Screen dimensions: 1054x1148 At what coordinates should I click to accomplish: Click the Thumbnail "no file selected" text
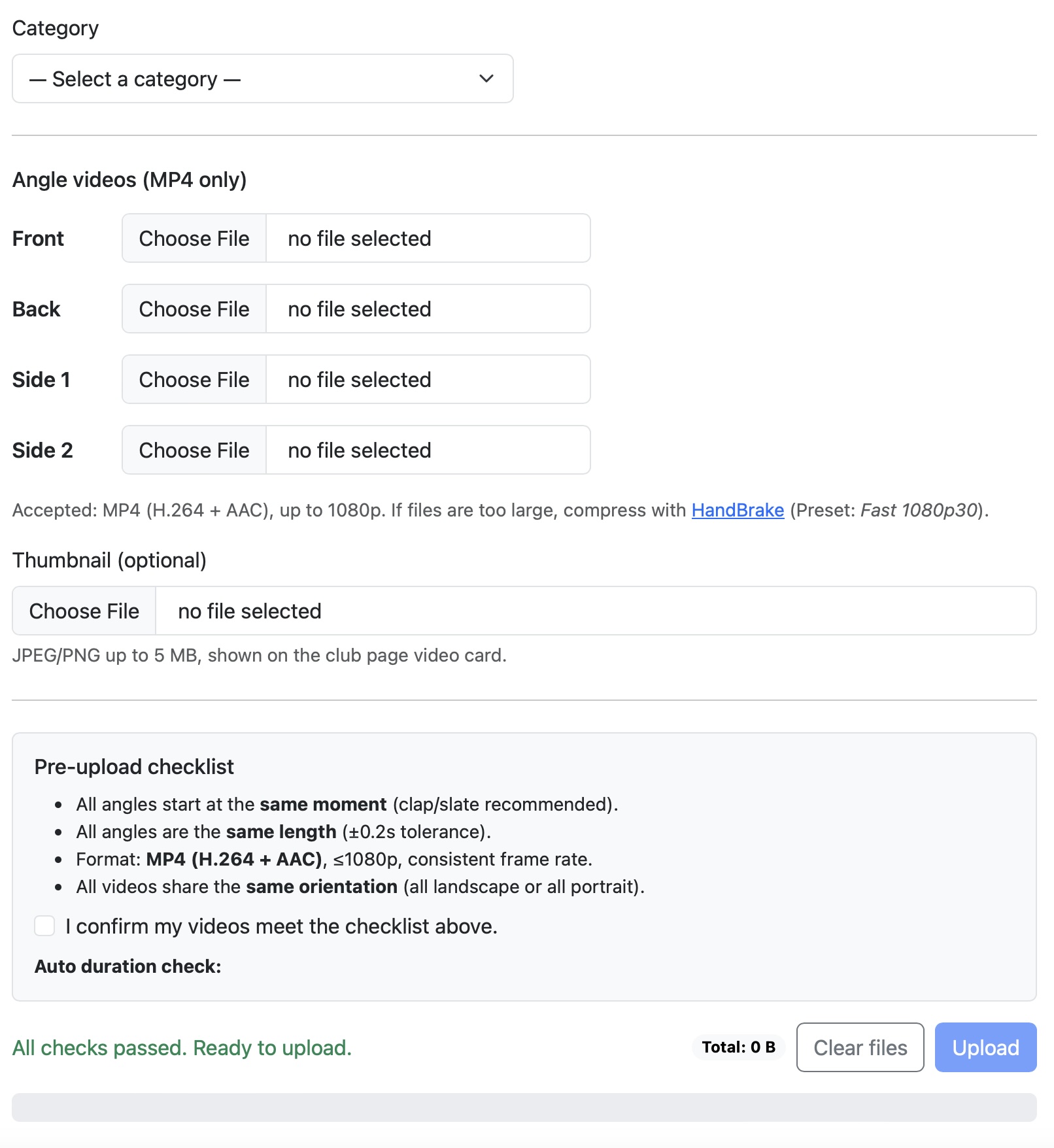(x=250, y=611)
